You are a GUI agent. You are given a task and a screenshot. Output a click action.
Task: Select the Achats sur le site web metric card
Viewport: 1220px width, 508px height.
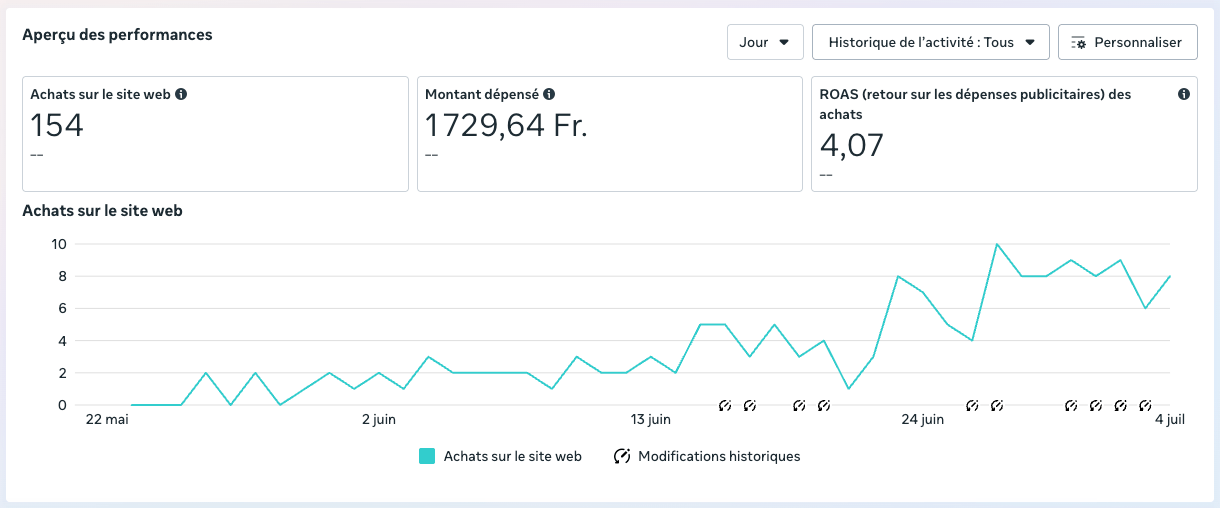point(215,134)
